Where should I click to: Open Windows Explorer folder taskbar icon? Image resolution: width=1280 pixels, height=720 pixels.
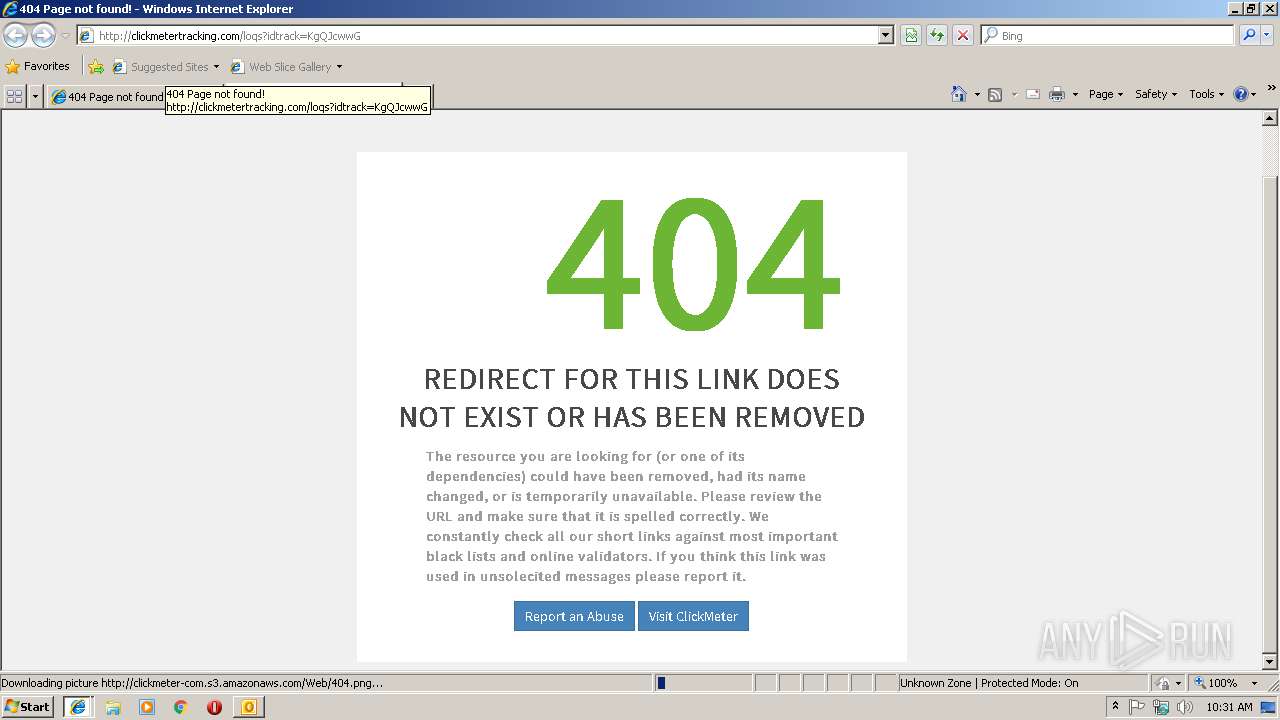click(113, 707)
